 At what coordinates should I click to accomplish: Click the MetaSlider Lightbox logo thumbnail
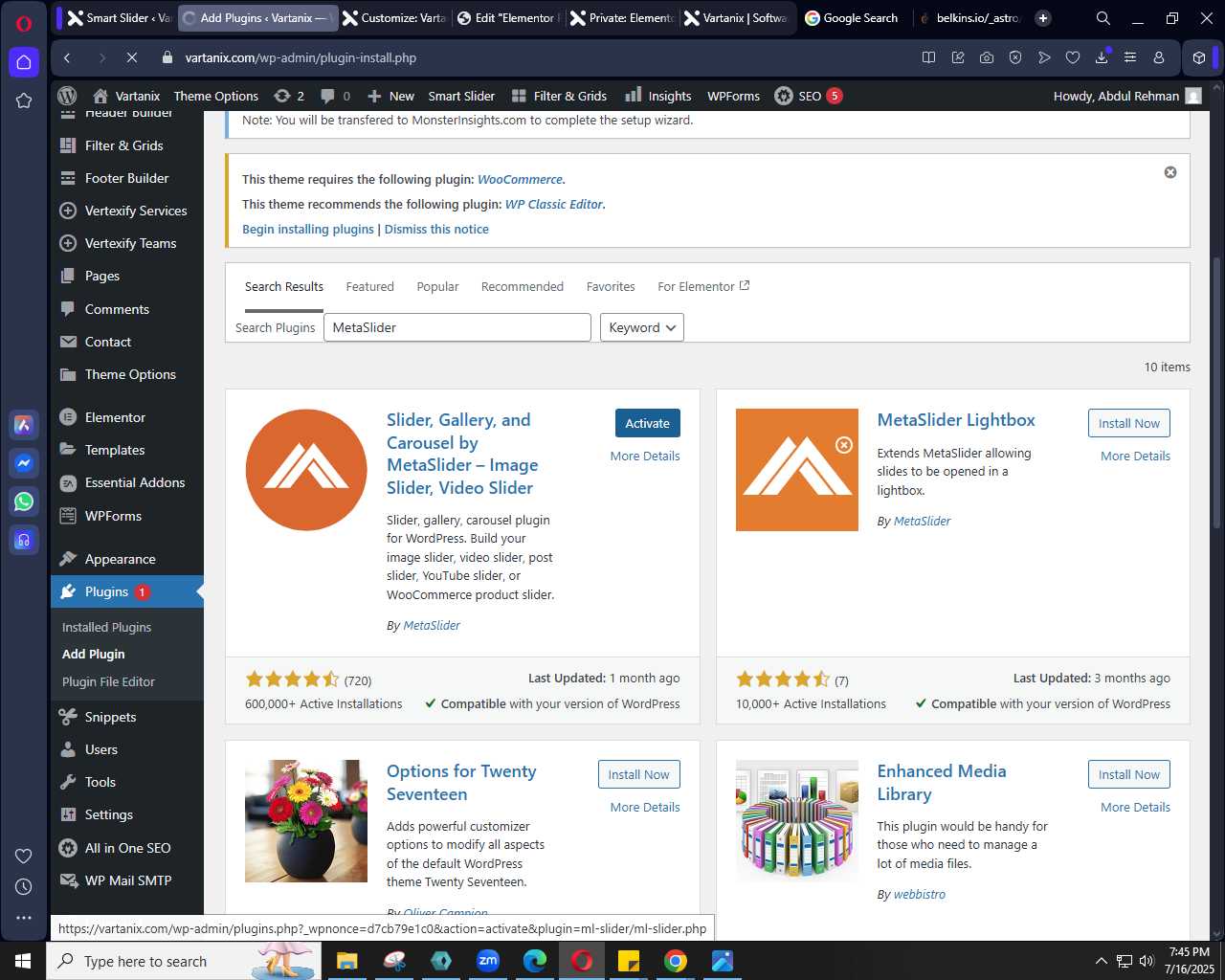click(797, 470)
